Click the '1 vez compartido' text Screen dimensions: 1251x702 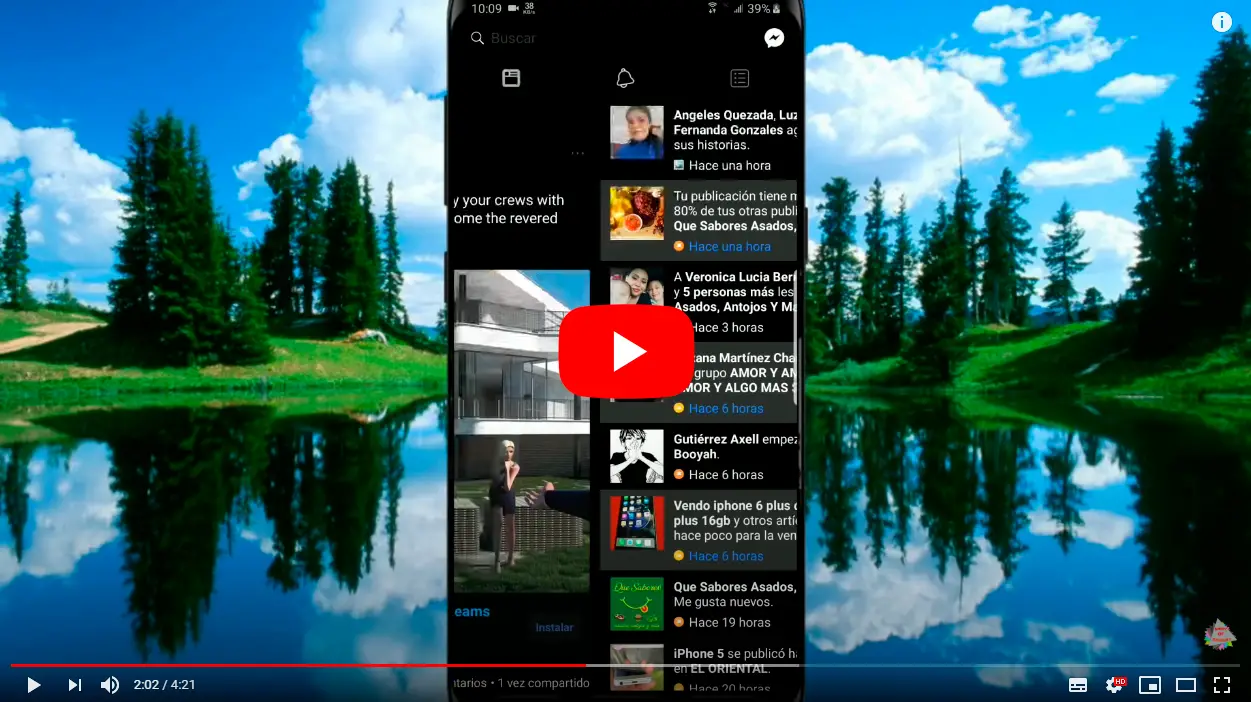(543, 683)
